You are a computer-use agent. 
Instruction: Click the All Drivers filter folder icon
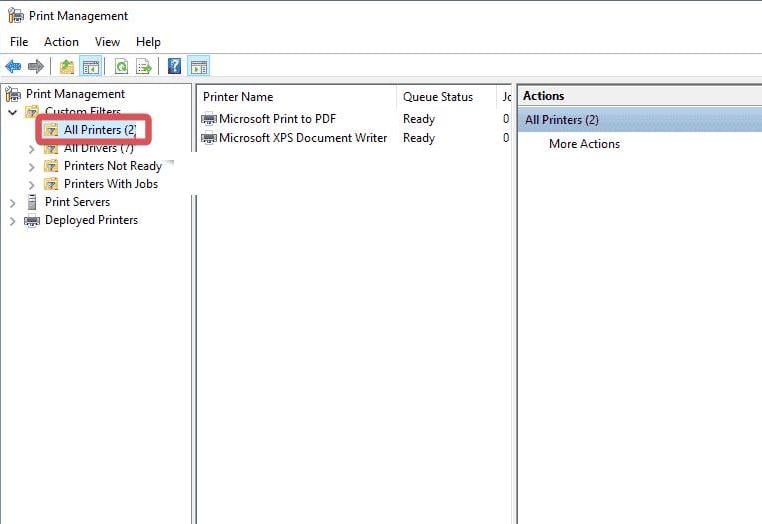[51, 148]
